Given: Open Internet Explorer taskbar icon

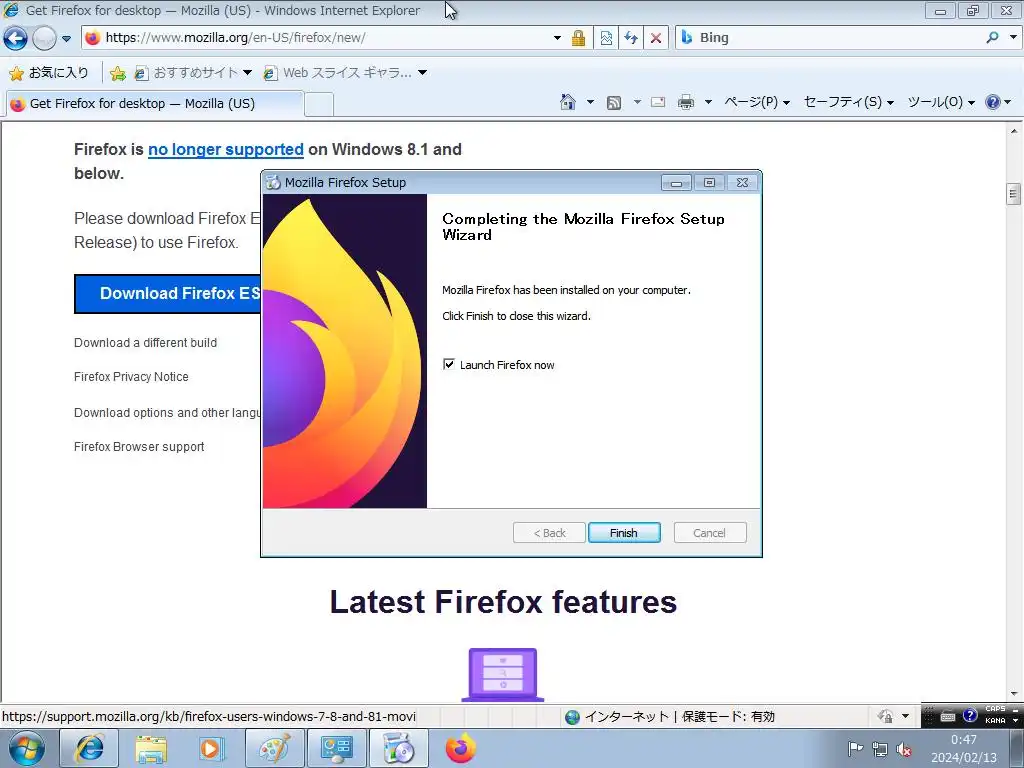Looking at the screenshot, I should click(x=89, y=748).
